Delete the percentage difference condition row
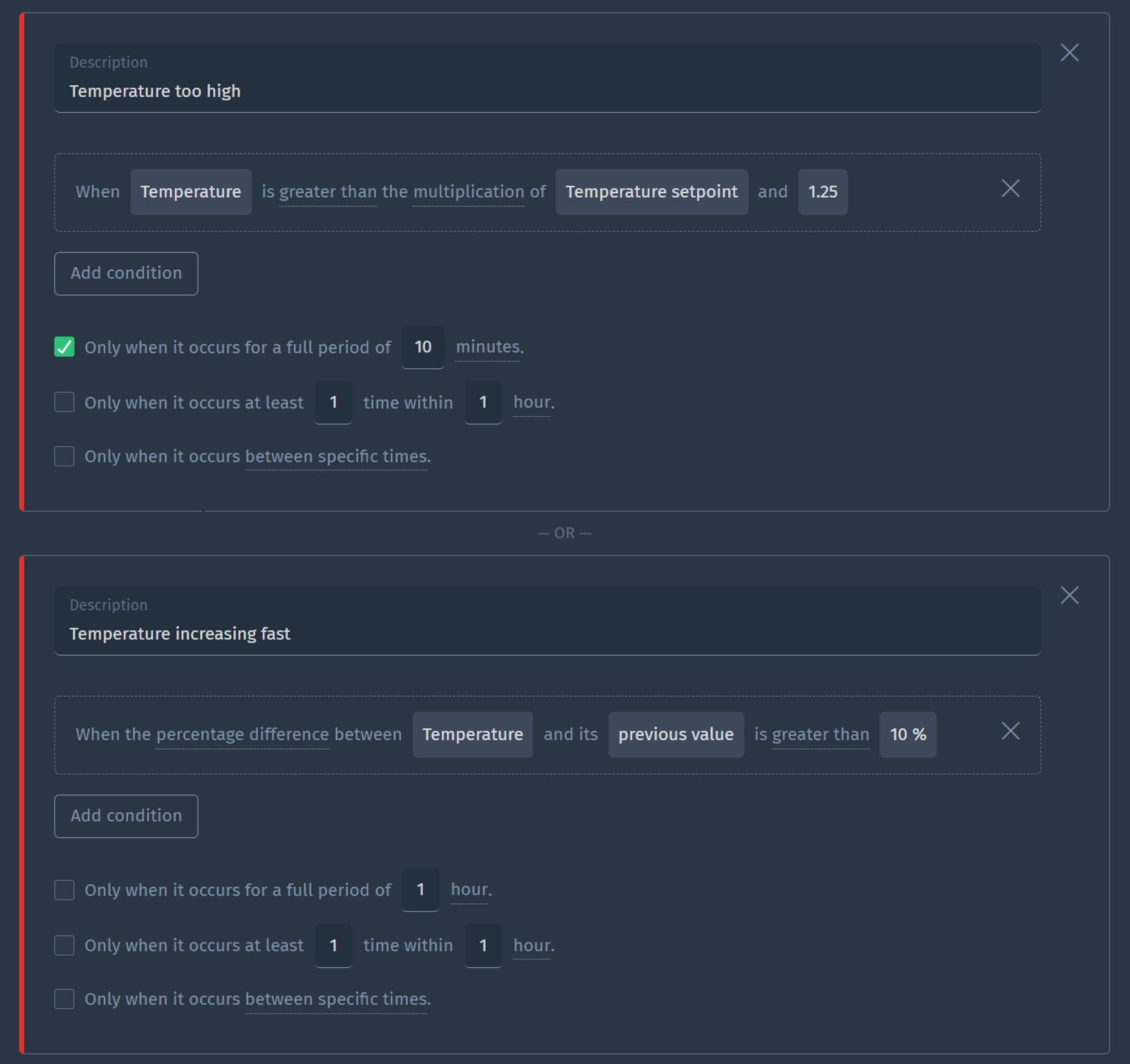This screenshot has height=1064, width=1130. click(x=1010, y=731)
